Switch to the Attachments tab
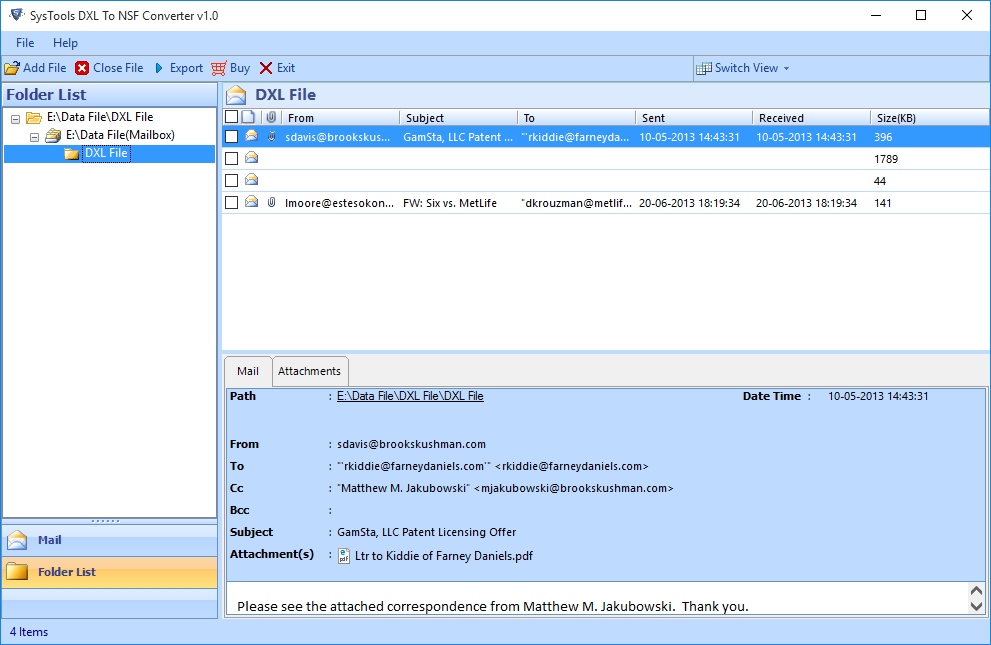 pyautogui.click(x=309, y=371)
